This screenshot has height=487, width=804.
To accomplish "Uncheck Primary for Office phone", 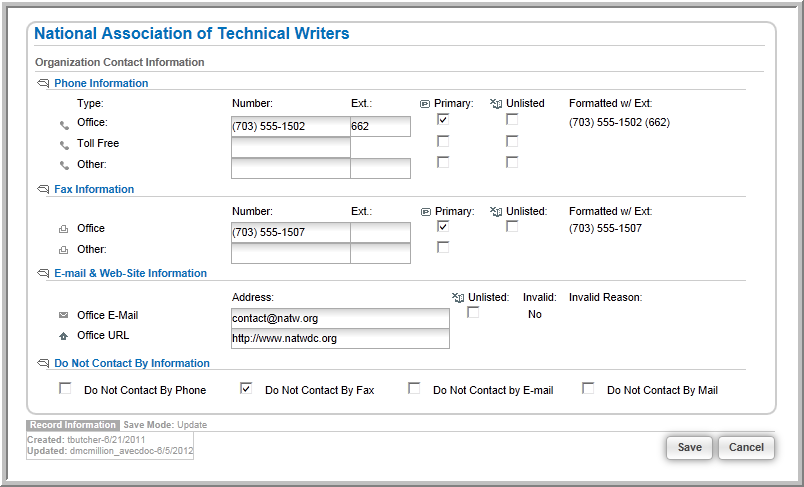I will pos(443,119).
